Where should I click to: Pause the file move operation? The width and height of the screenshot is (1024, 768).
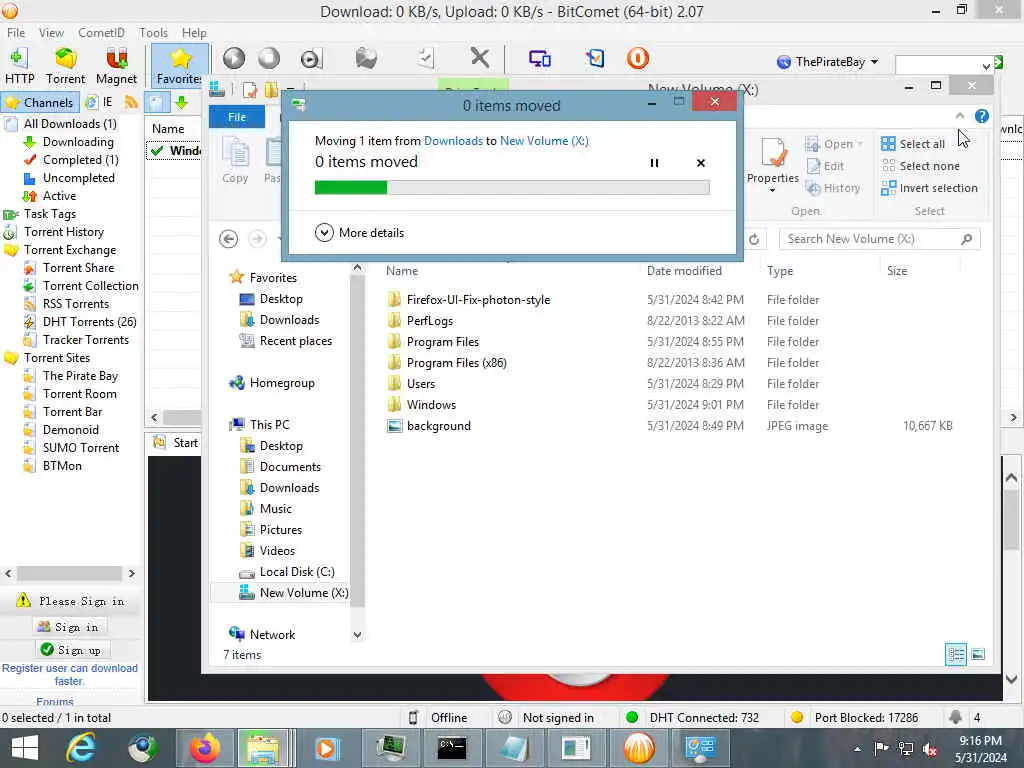click(654, 163)
